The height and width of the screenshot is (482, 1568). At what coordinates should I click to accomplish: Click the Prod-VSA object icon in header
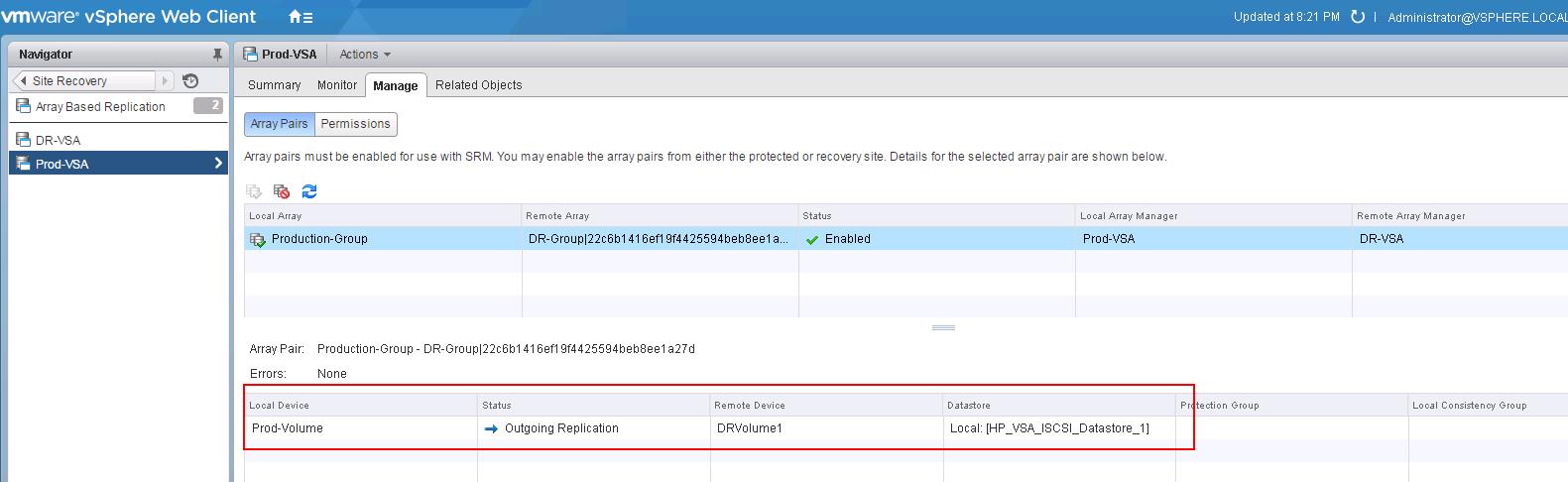point(251,55)
